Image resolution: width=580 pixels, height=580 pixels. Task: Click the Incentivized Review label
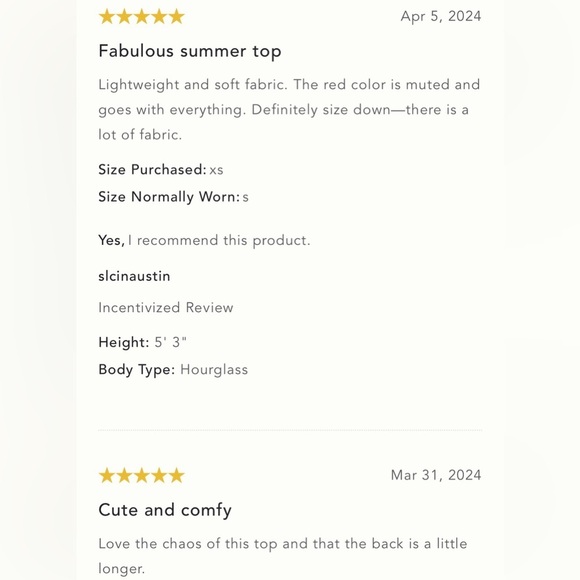166,308
